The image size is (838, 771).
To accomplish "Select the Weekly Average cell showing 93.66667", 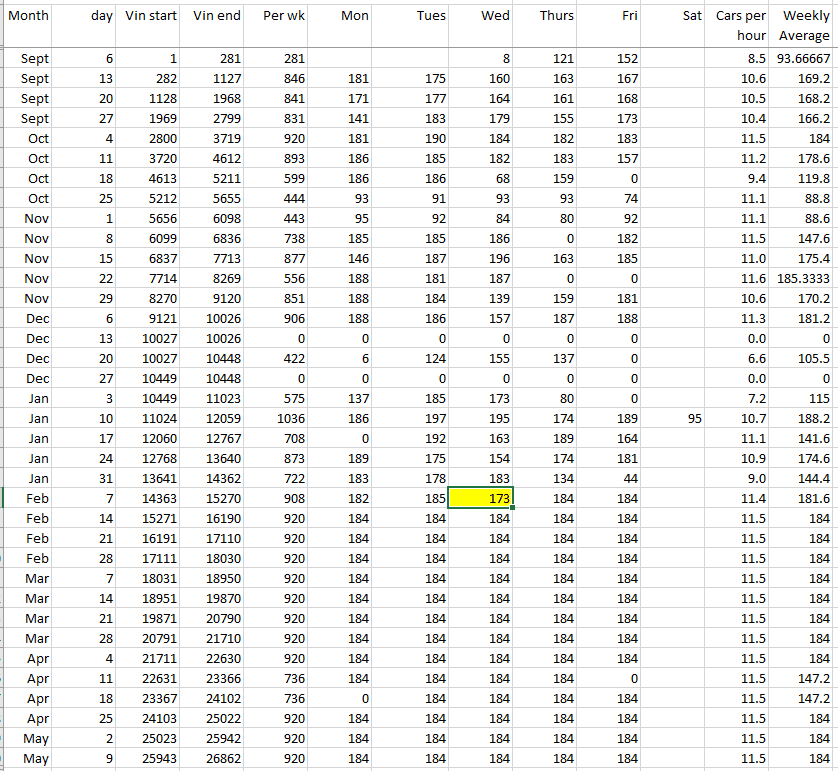I will 804,59.
